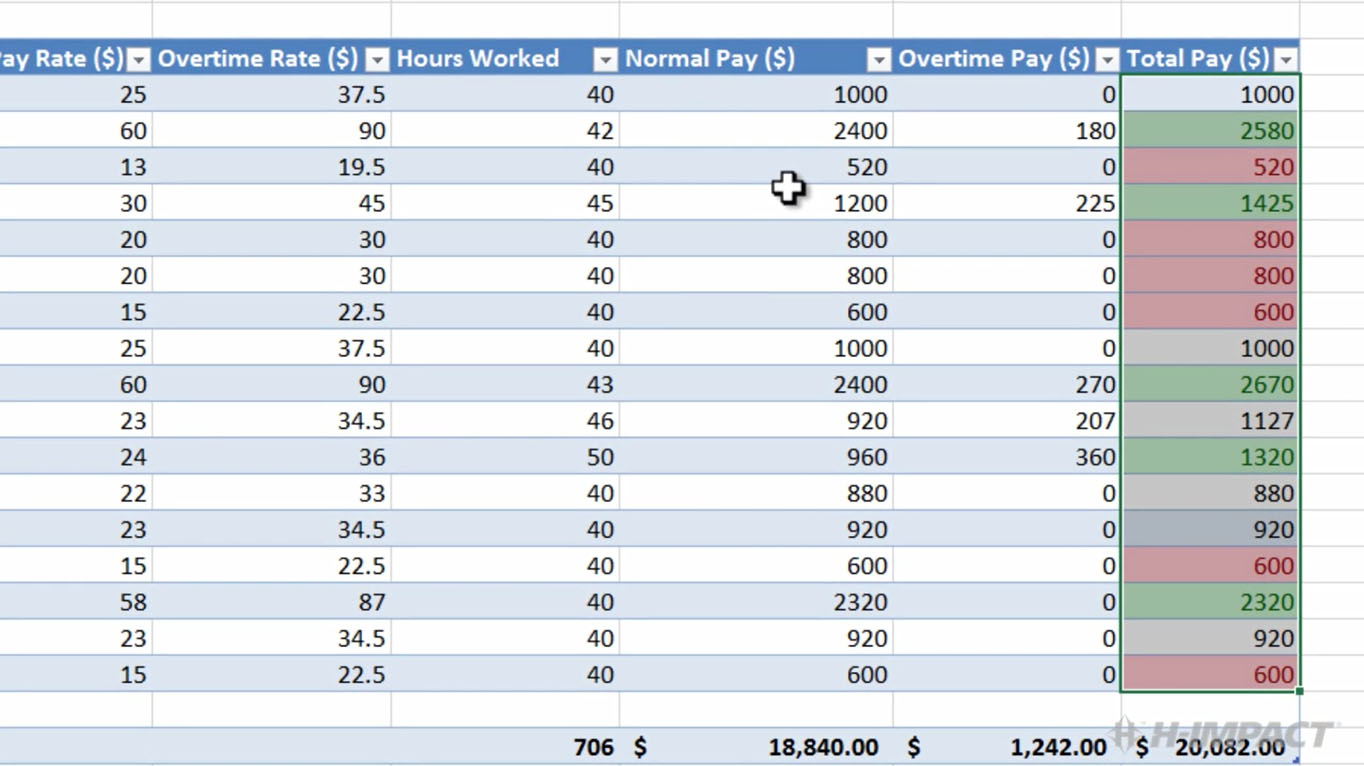Select the Total Pay total 20,082.00
Screen dimensions: 1364x766
pyautogui.click(x=1210, y=747)
